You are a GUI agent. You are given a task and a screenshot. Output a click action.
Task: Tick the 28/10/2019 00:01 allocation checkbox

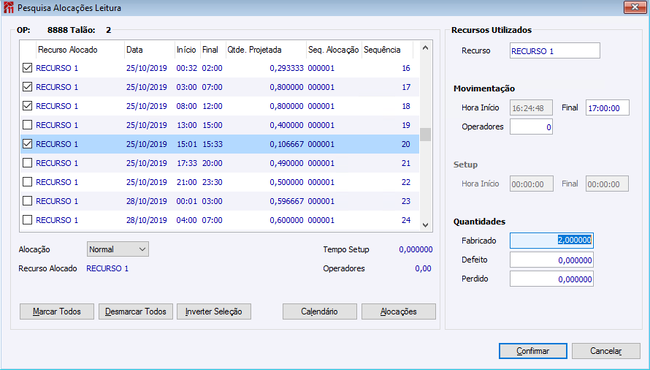27,201
